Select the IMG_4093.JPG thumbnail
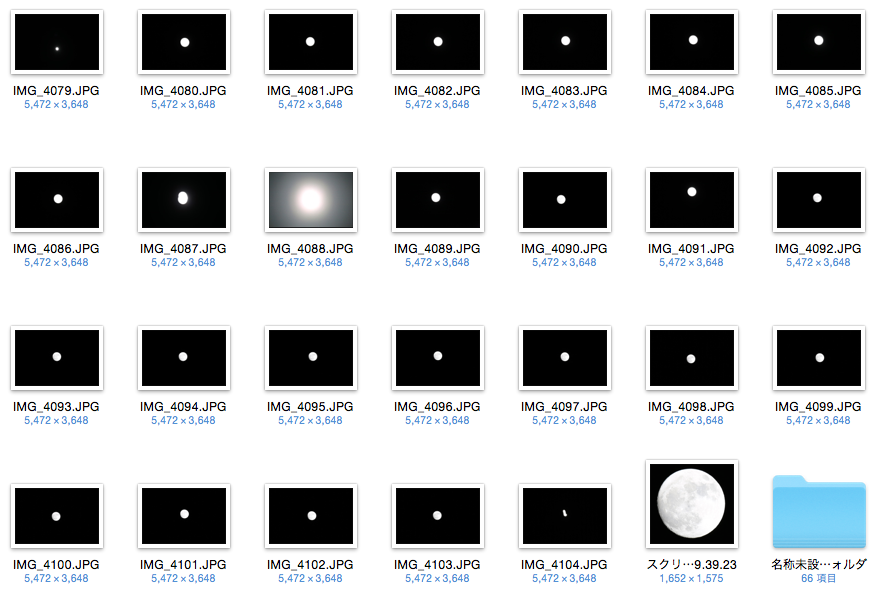Viewport: 883px width, 590px height. pyautogui.click(x=57, y=358)
